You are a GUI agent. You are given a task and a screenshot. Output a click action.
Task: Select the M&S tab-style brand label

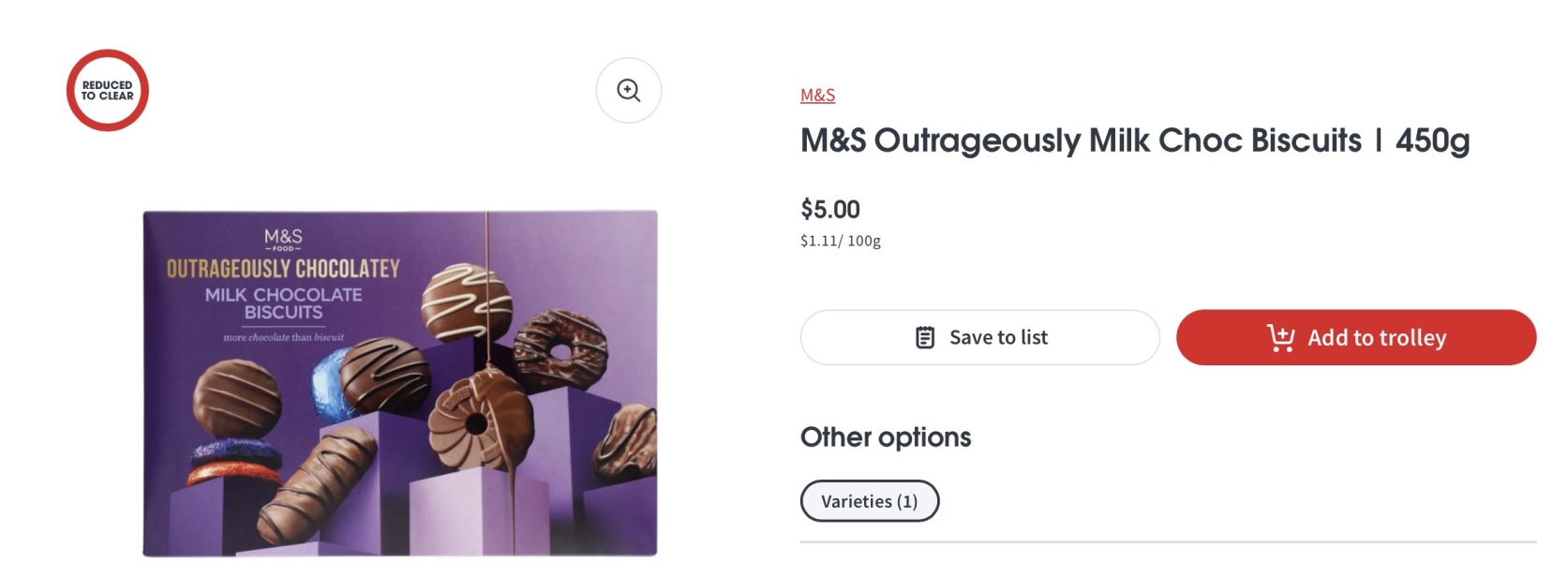[x=817, y=95]
